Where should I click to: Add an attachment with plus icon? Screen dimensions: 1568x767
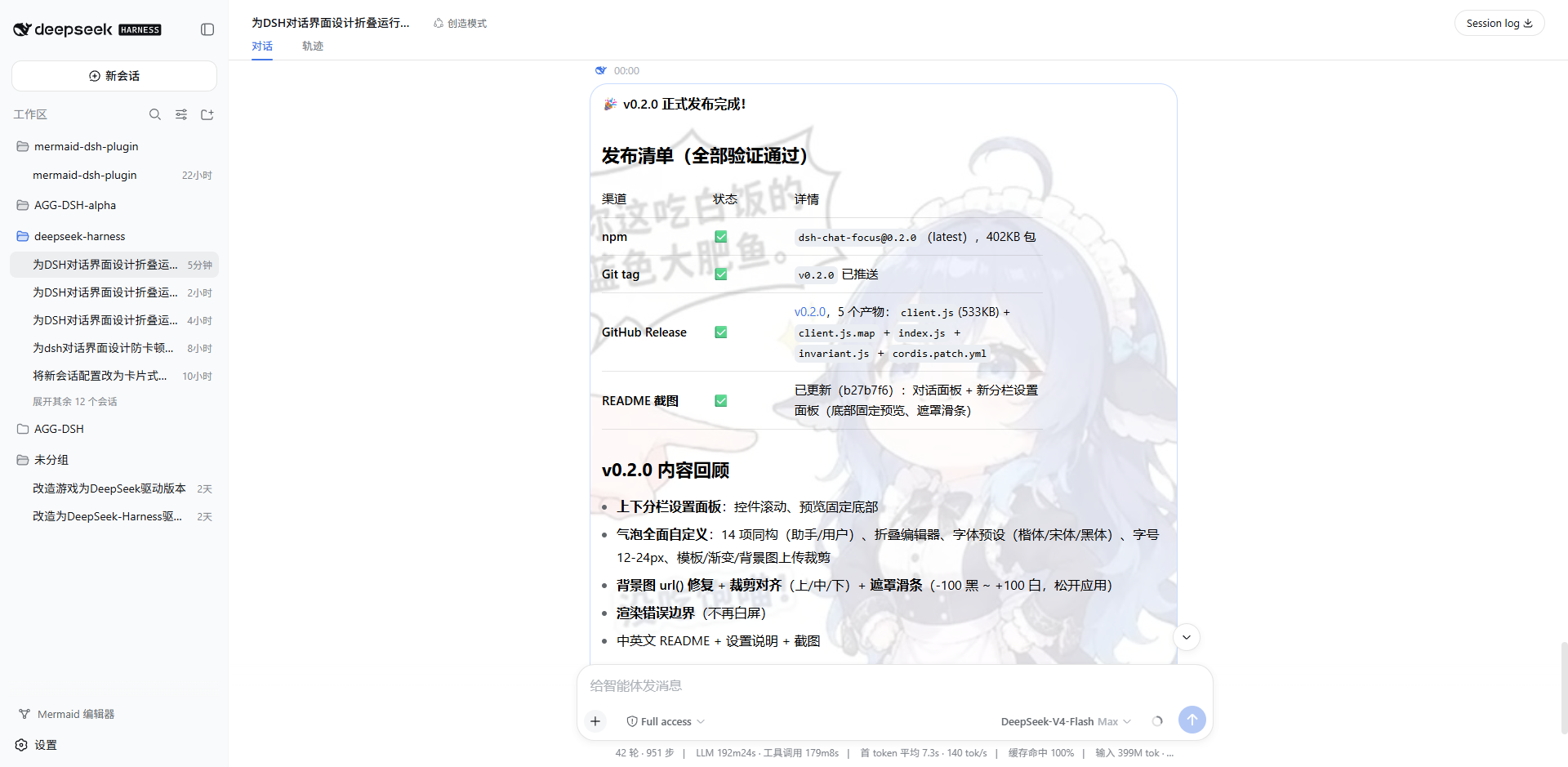tap(595, 721)
